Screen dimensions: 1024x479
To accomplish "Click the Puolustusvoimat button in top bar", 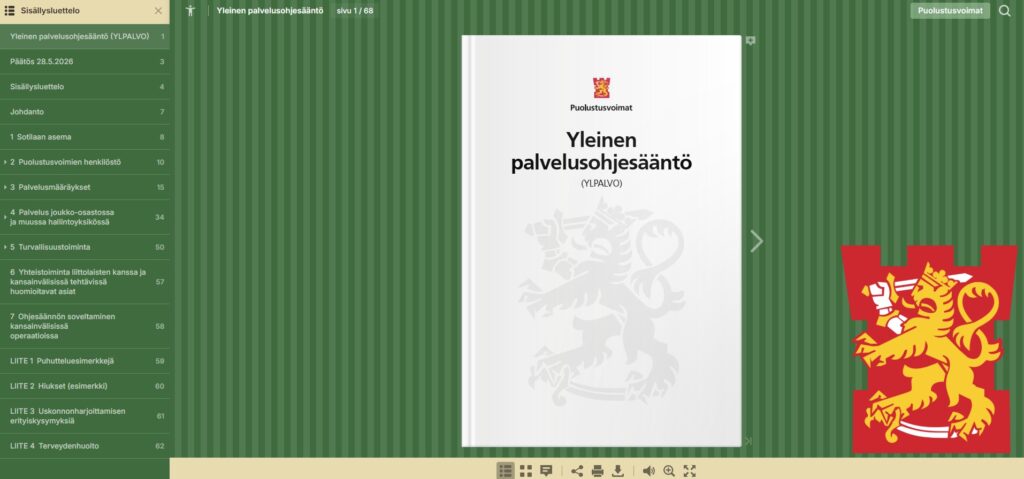I will tap(950, 10).
